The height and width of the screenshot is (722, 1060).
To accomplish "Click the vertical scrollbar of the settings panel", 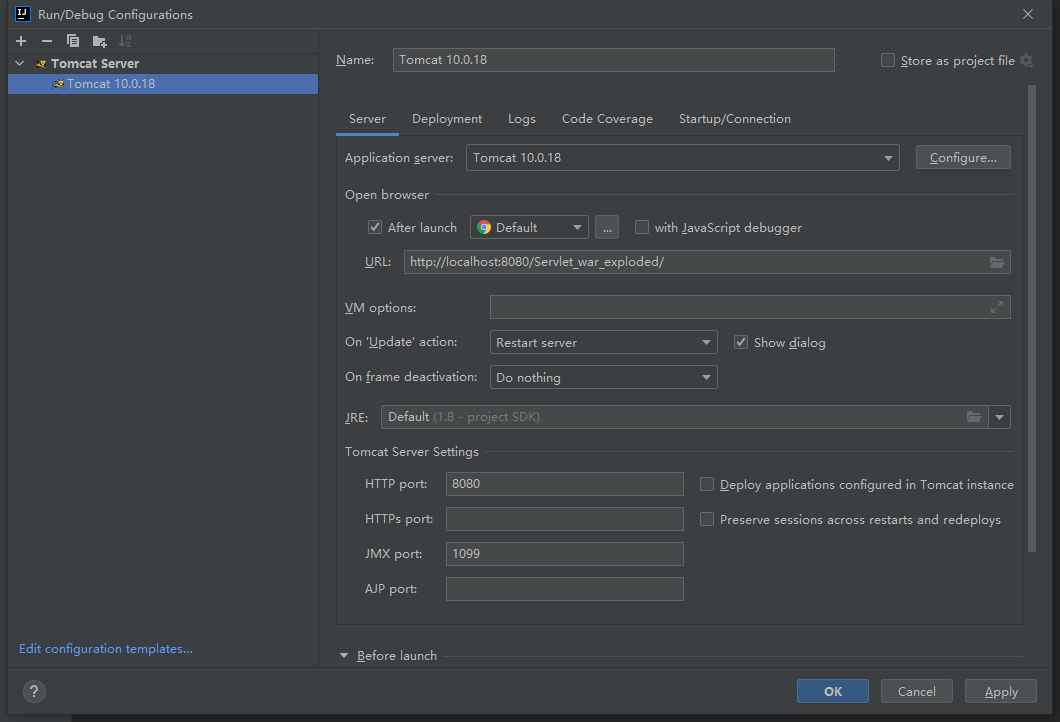I will click(1032, 318).
